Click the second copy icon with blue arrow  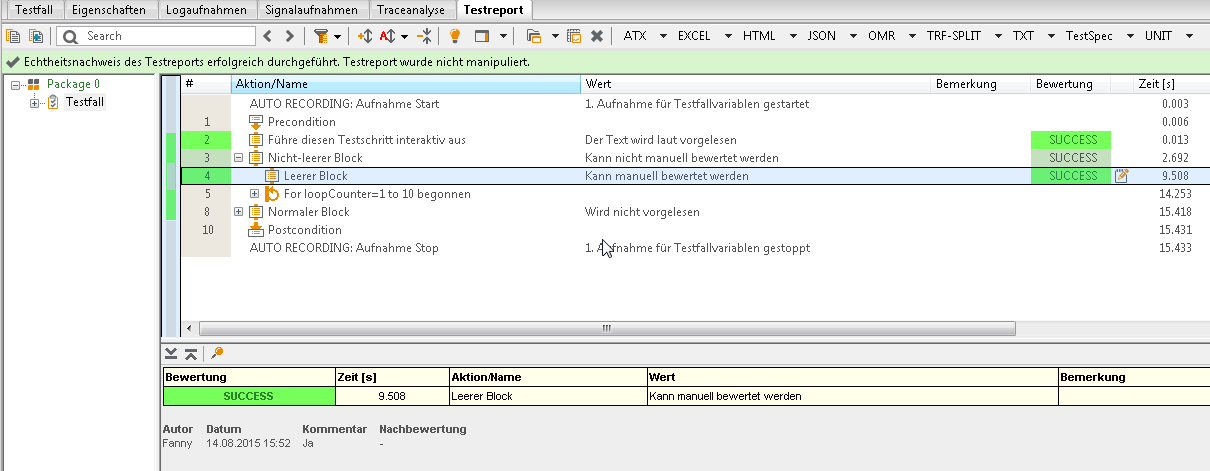(36, 36)
